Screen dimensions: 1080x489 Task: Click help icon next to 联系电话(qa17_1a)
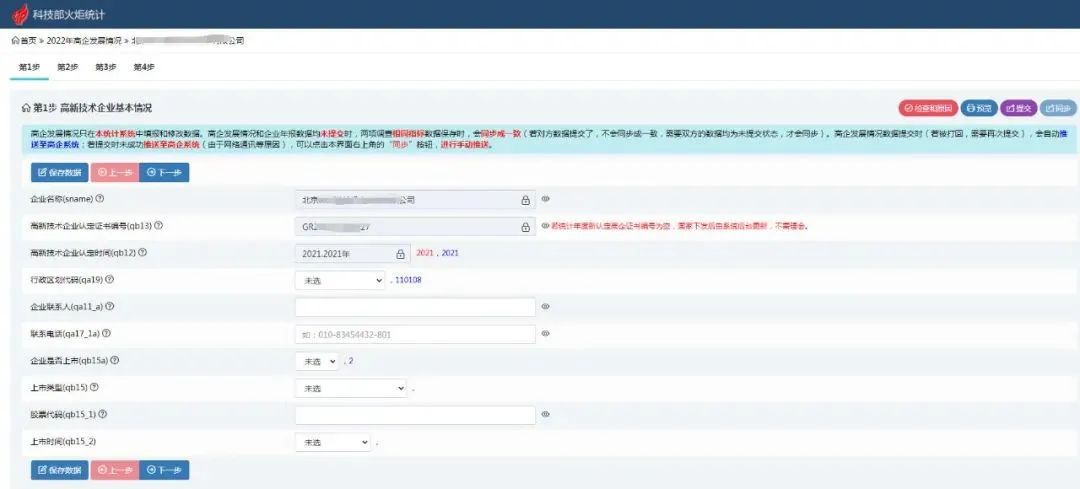point(106,334)
